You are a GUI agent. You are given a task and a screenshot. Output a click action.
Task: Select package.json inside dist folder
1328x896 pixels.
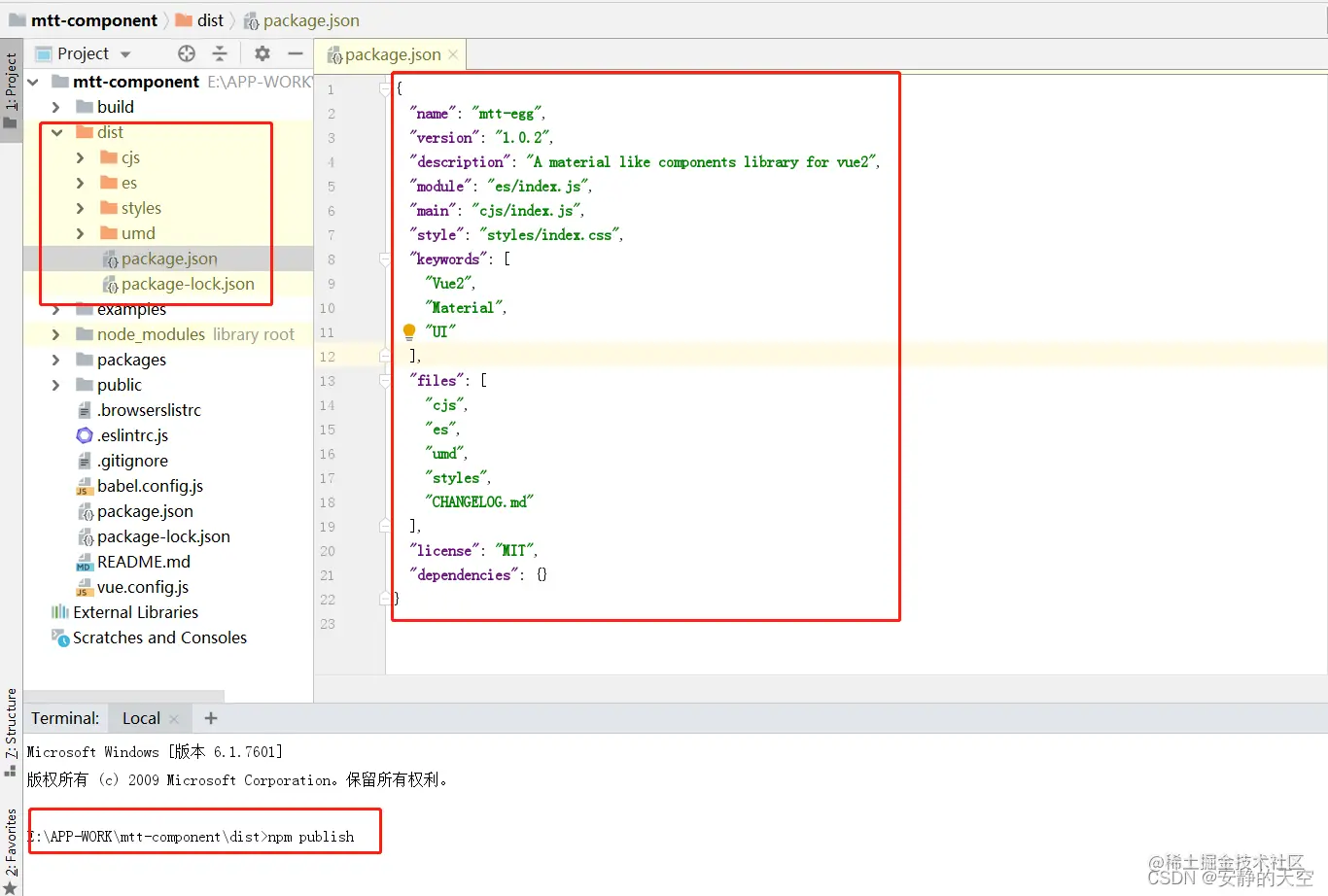(x=168, y=258)
